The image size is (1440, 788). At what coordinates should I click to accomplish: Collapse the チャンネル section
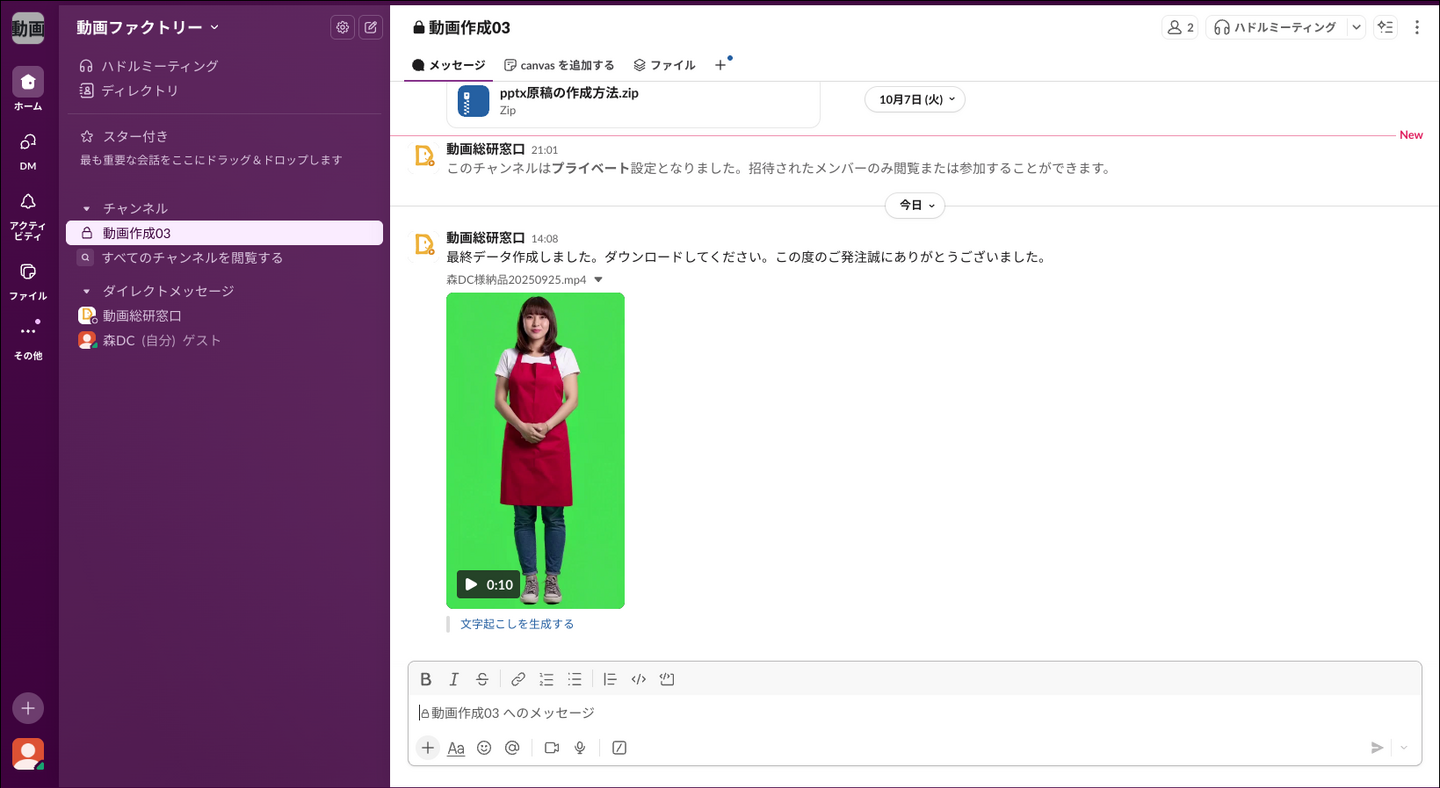click(x=86, y=209)
